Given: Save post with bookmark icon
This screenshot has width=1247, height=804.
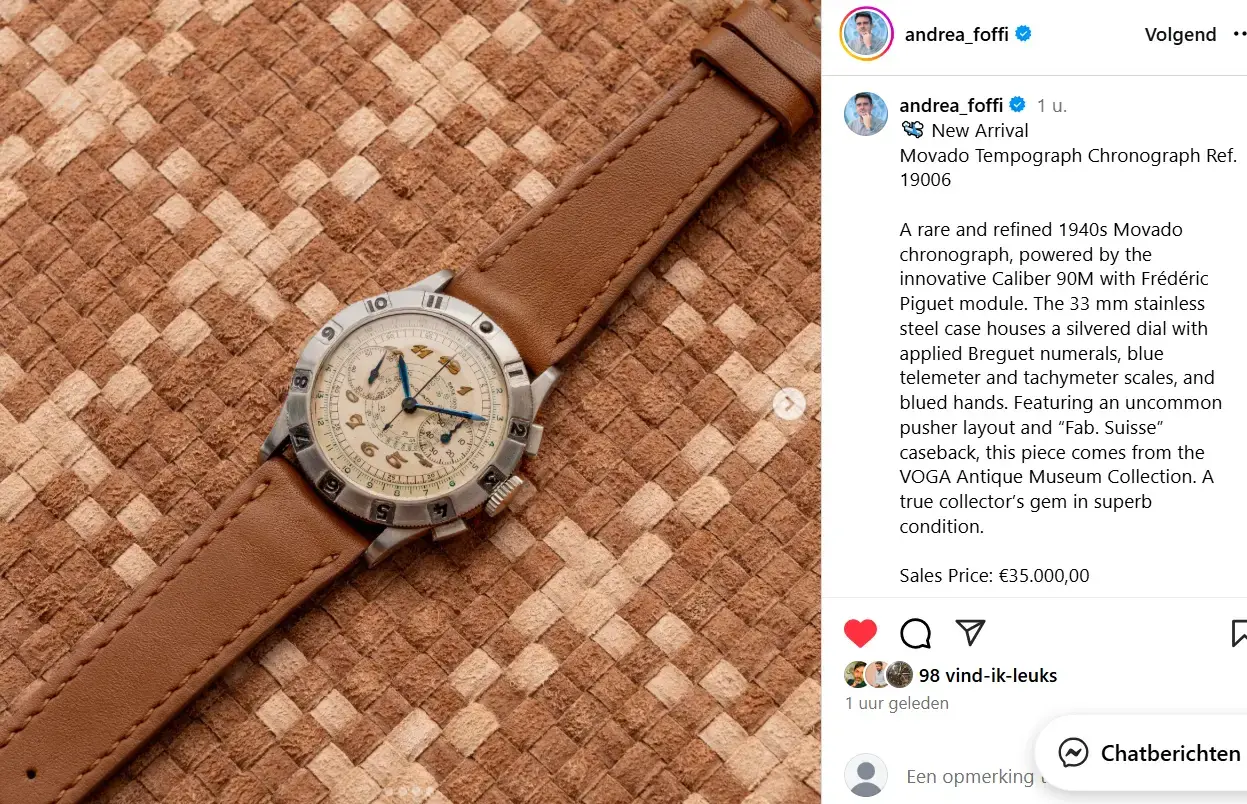Looking at the screenshot, I should (x=1238, y=633).
